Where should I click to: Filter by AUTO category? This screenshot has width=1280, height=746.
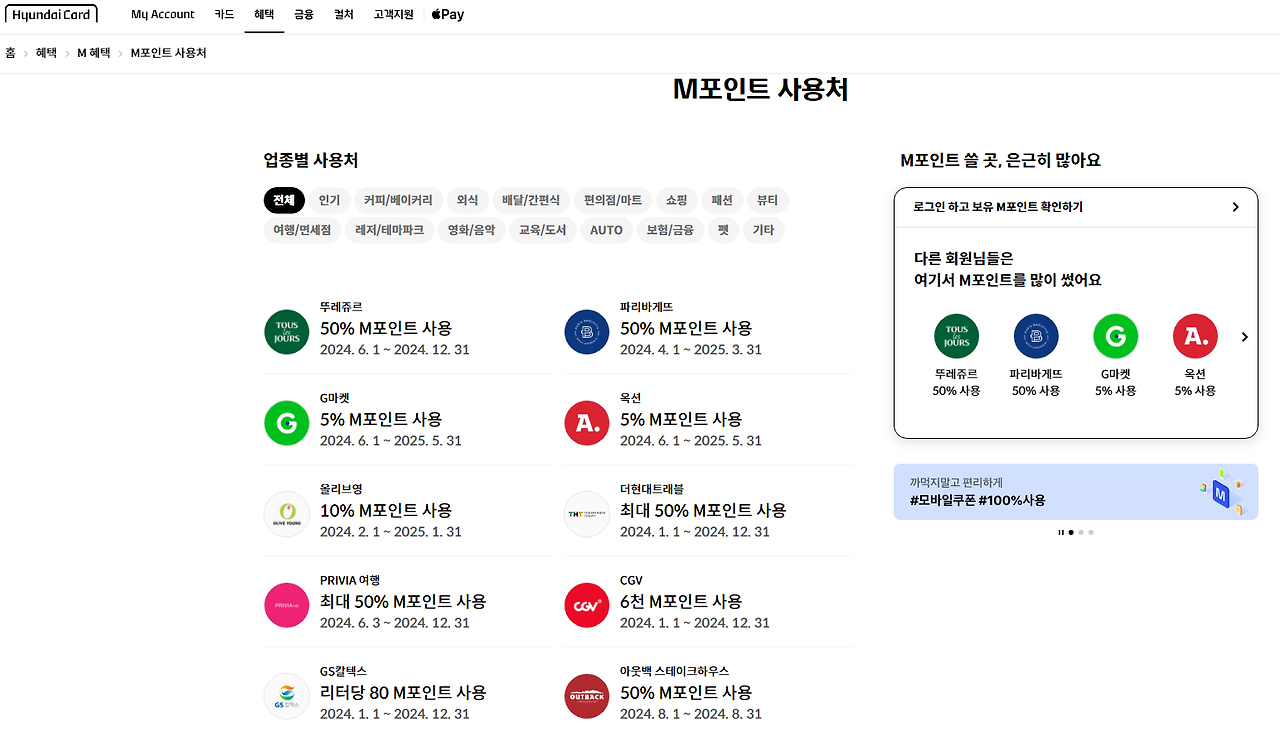pos(606,230)
